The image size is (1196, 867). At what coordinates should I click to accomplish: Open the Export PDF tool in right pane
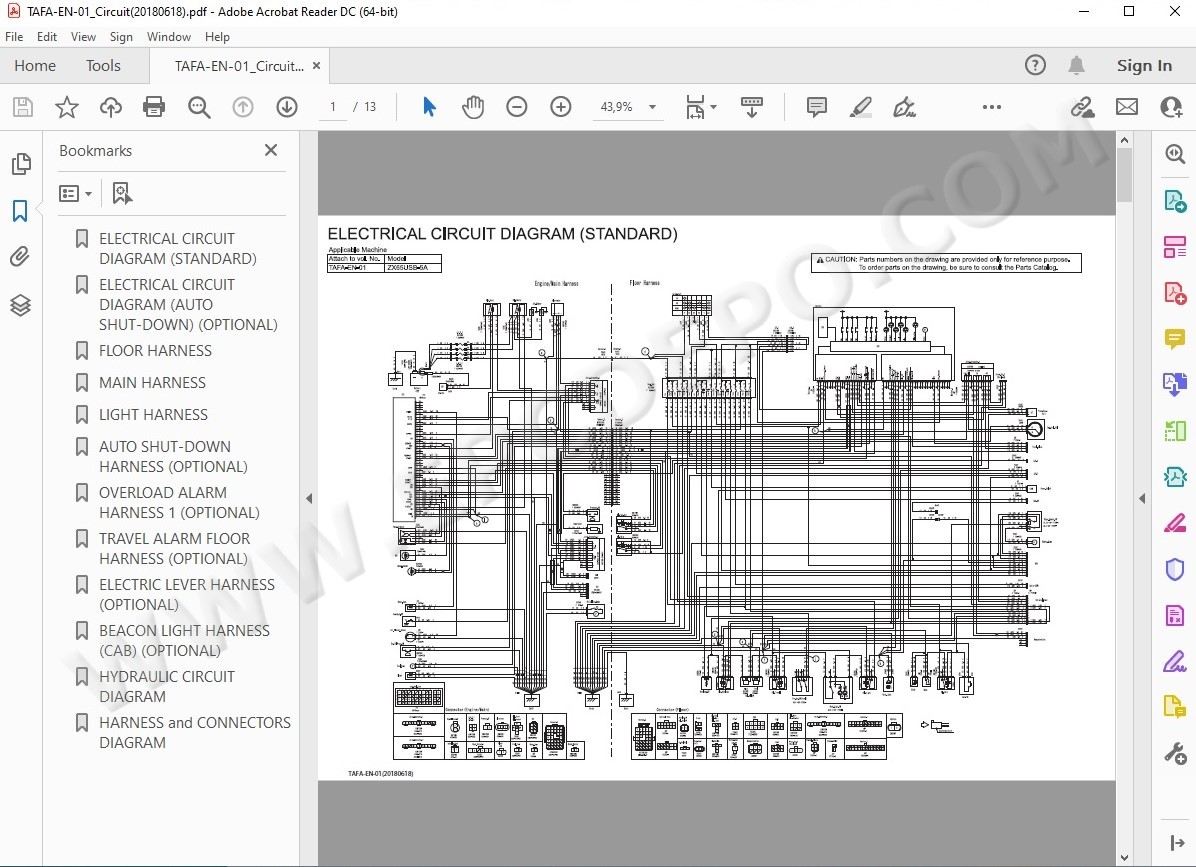[1175, 201]
